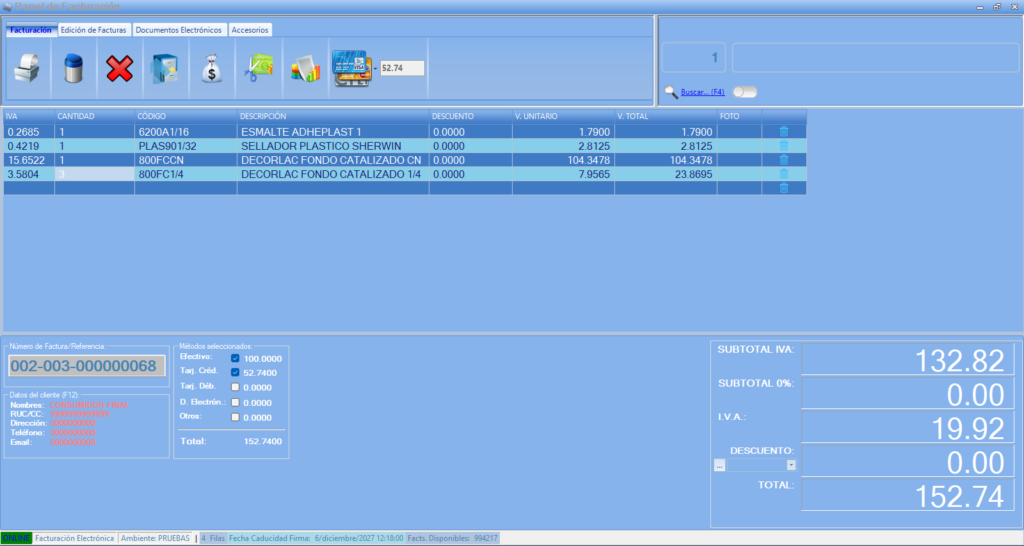Image resolution: width=1024 pixels, height=546 pixels.
Task: Click the DESCRIPCIÓN column header
Action: [x=333, y=116]
